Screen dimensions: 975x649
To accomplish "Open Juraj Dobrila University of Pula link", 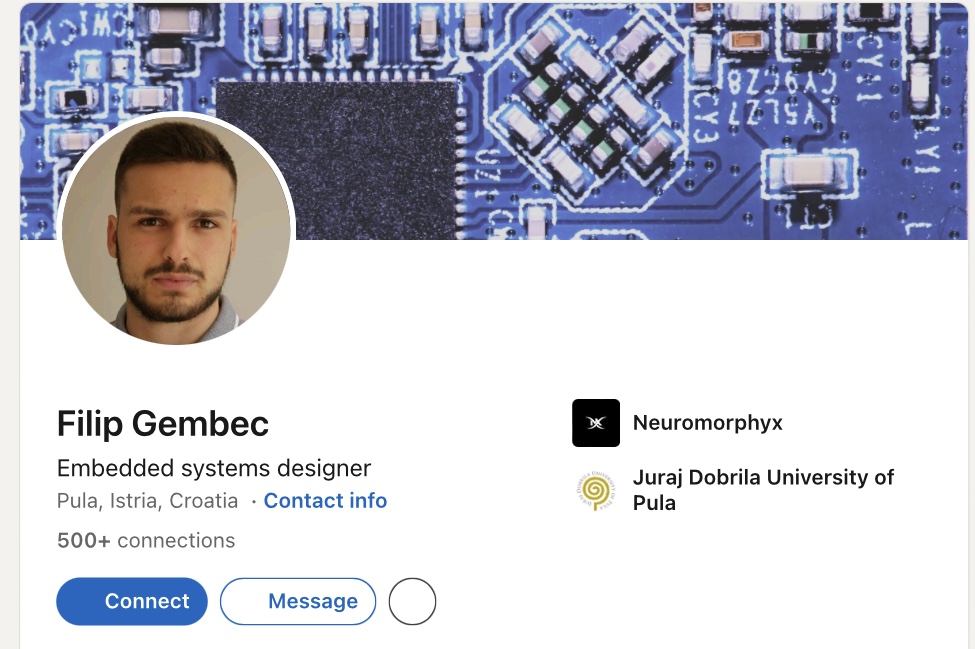I will (763, 490).
